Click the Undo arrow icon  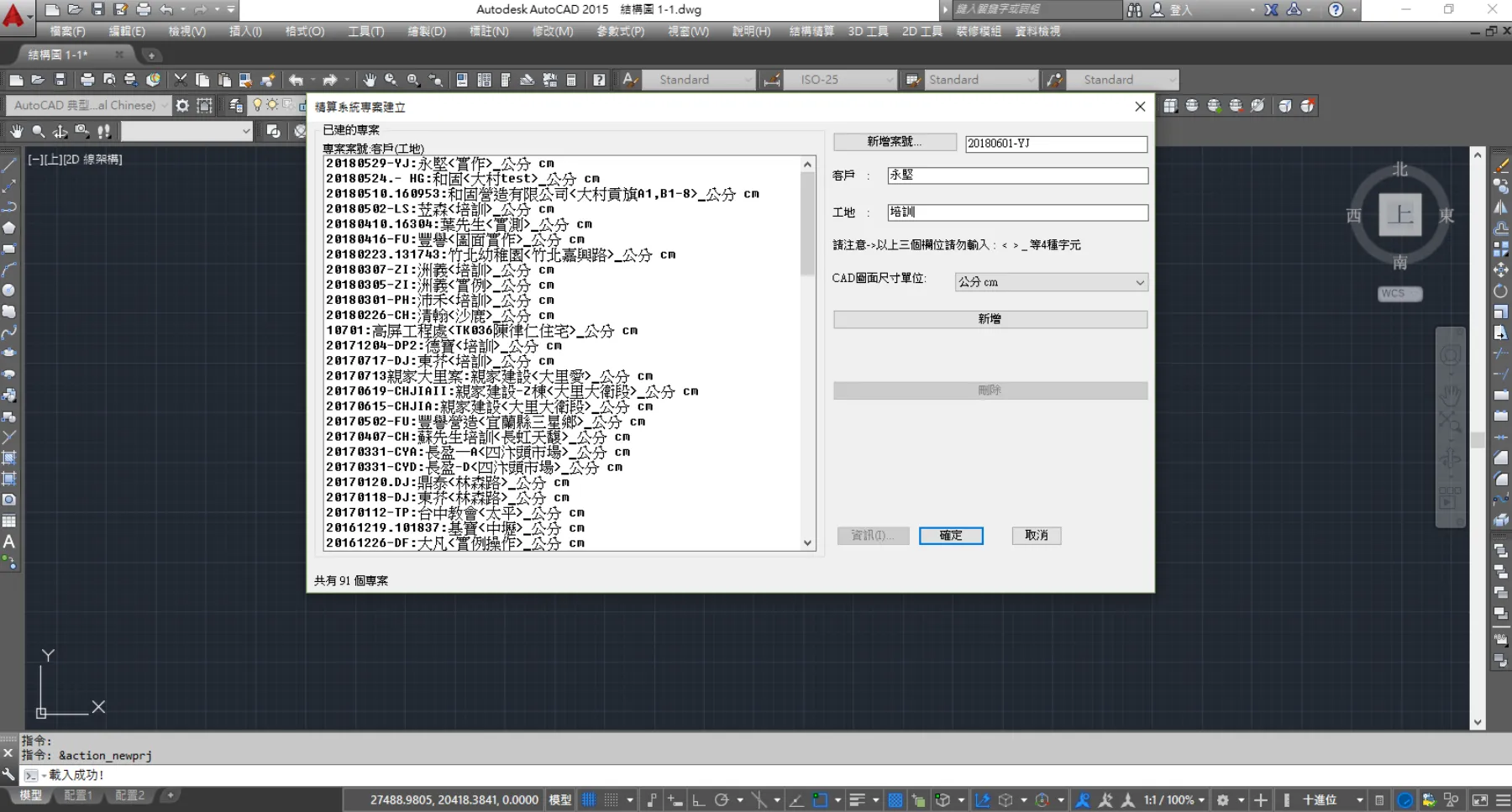tap(296, 80)
